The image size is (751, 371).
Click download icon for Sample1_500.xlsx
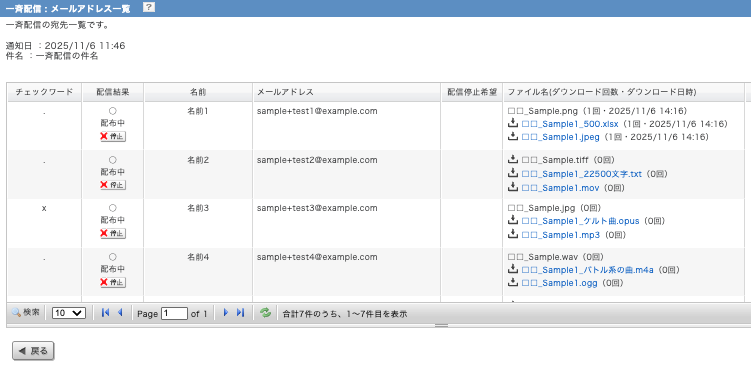click(513, 124)
